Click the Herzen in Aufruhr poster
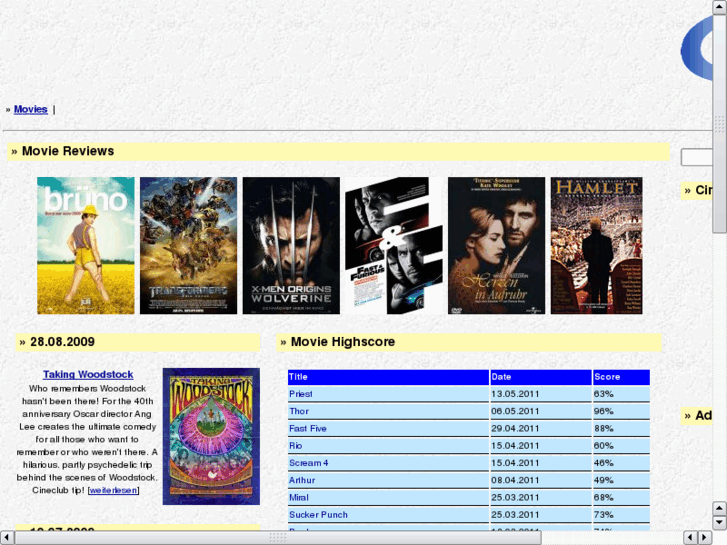This screenshot has width=727, height=545. tap(497, 245)
